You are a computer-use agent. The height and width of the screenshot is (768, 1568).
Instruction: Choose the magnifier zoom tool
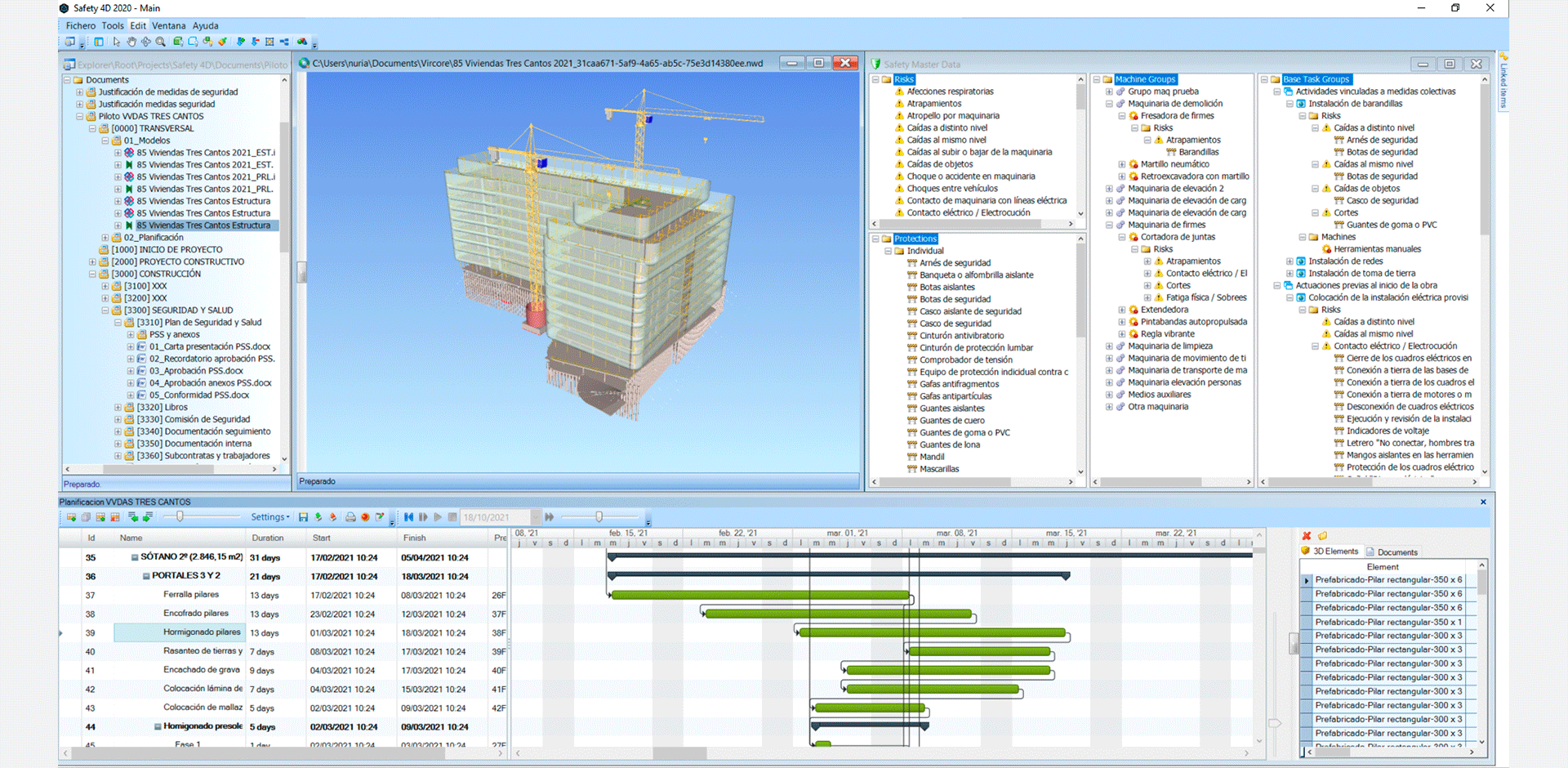click(x=161, y=42)
